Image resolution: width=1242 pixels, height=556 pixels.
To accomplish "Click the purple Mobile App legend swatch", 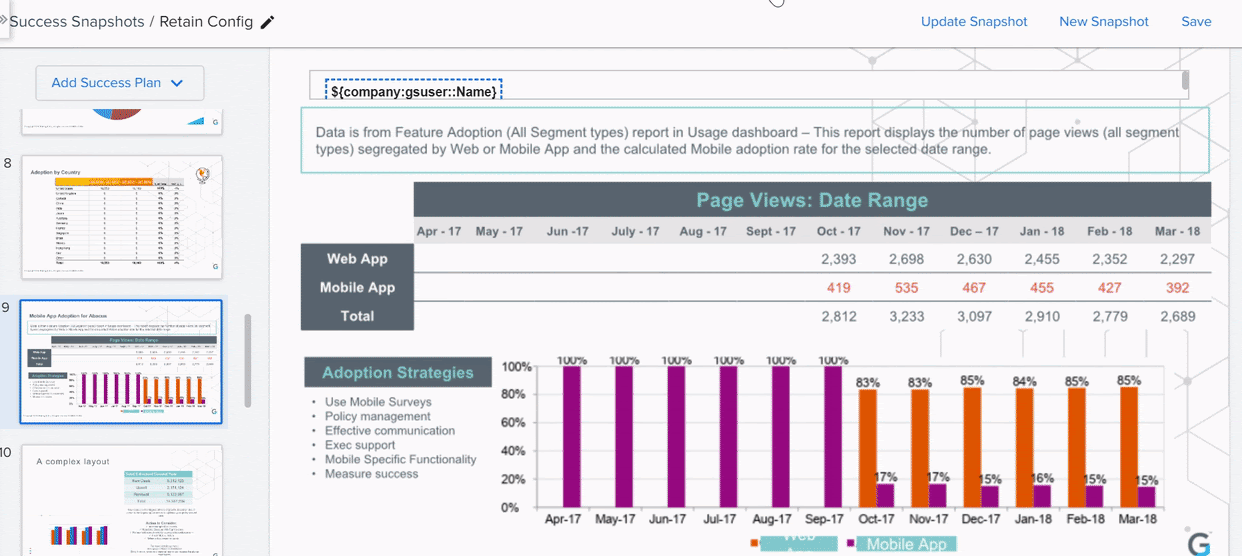I will (x=851, y=544).
